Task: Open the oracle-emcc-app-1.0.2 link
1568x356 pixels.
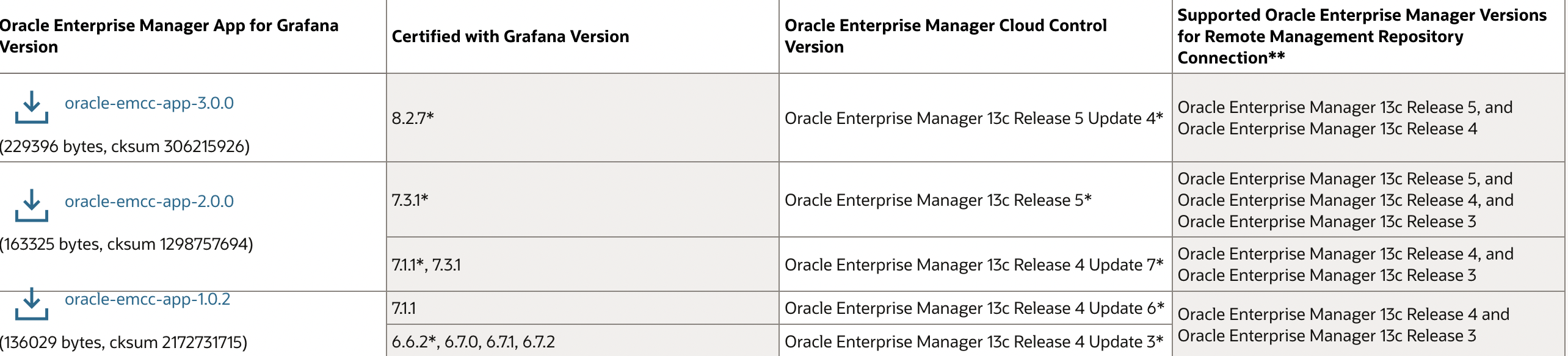Action: 147,299
